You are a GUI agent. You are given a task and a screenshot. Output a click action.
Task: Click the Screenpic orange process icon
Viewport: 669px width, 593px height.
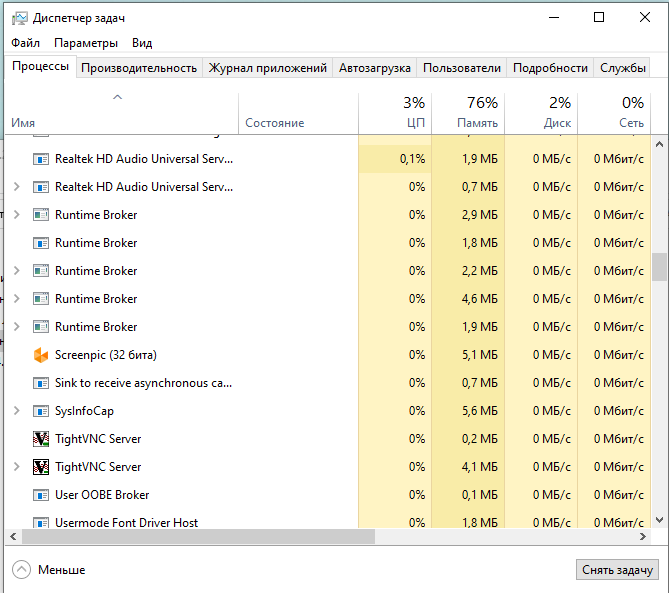coord(41,355)
